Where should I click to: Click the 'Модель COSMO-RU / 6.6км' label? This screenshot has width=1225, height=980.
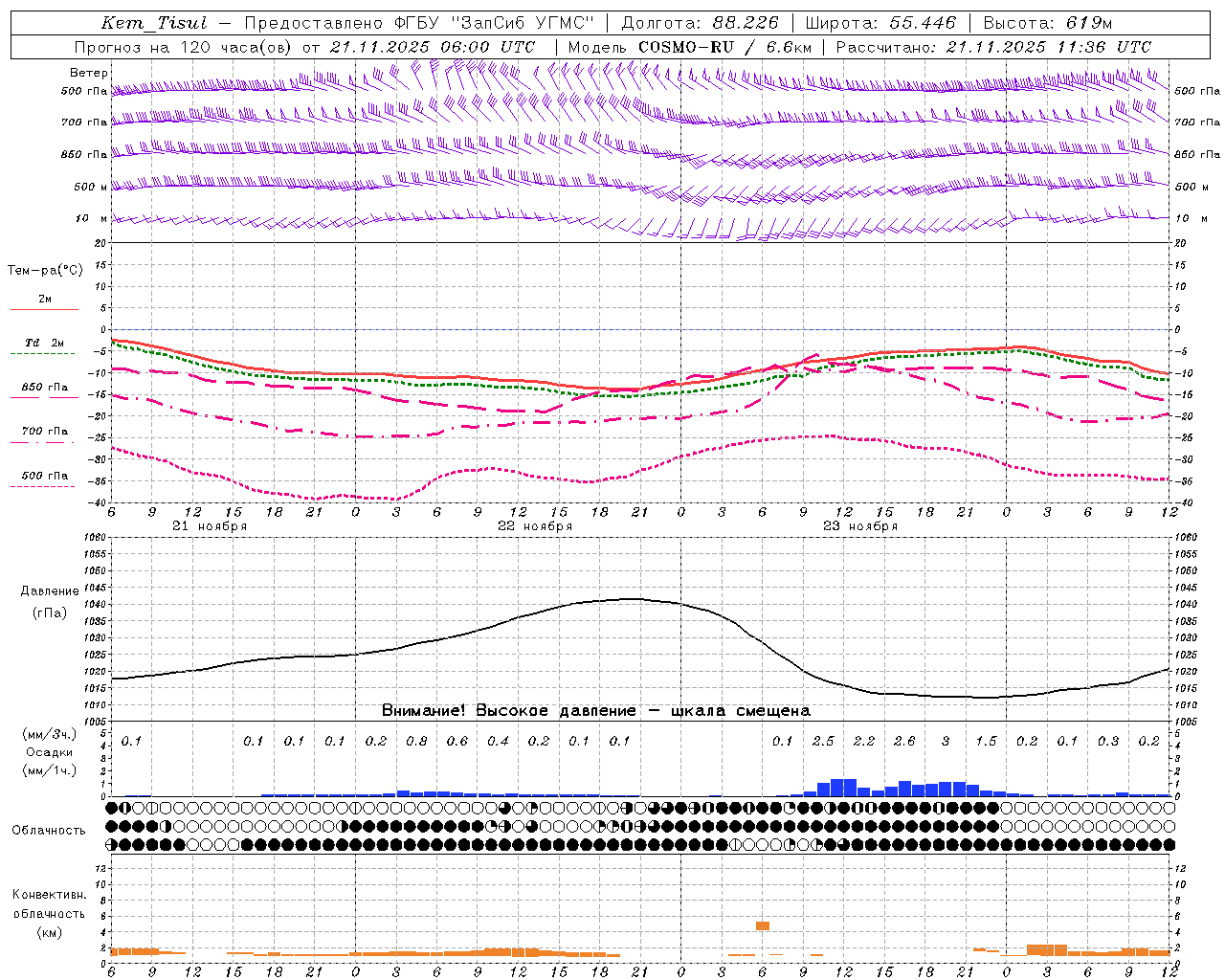pyautogui.click(x=690, y=47)
